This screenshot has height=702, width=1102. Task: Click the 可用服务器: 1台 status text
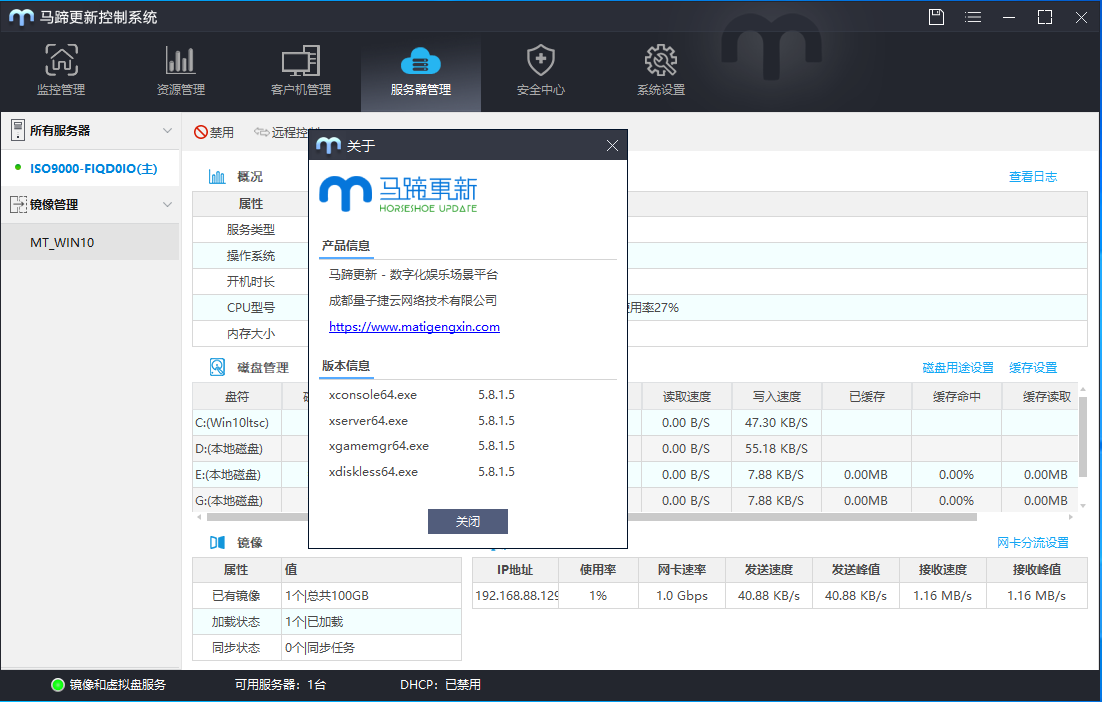[x=280, y=684]
